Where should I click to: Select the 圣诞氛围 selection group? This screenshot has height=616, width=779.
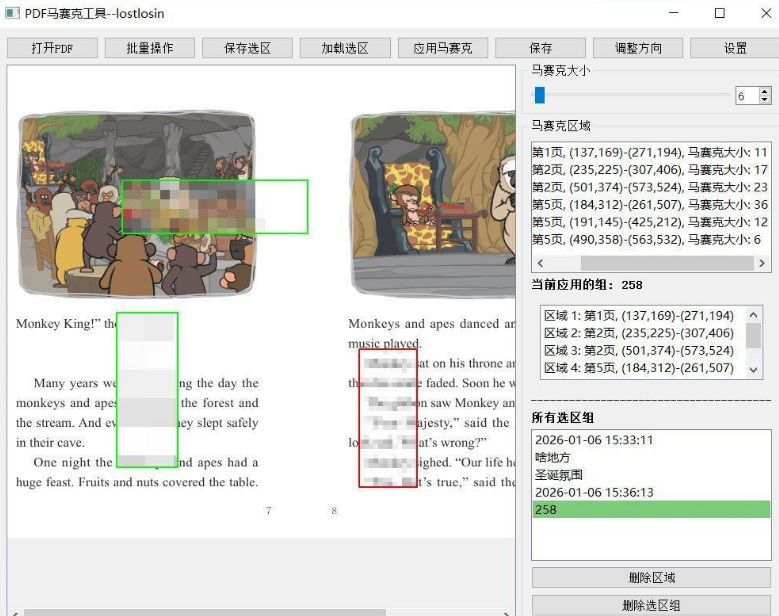pyautogui.click(x=651, y=474)
